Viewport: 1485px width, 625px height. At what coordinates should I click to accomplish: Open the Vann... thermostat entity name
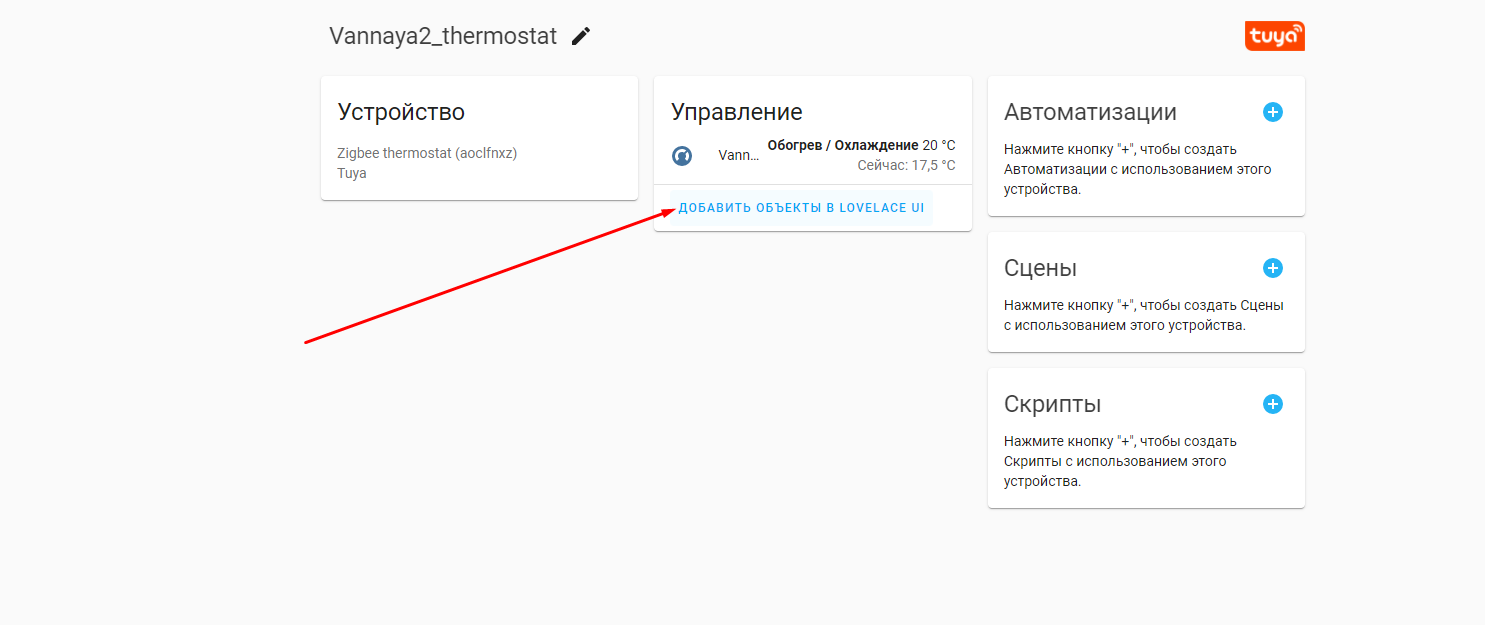[x=739, y=155]
